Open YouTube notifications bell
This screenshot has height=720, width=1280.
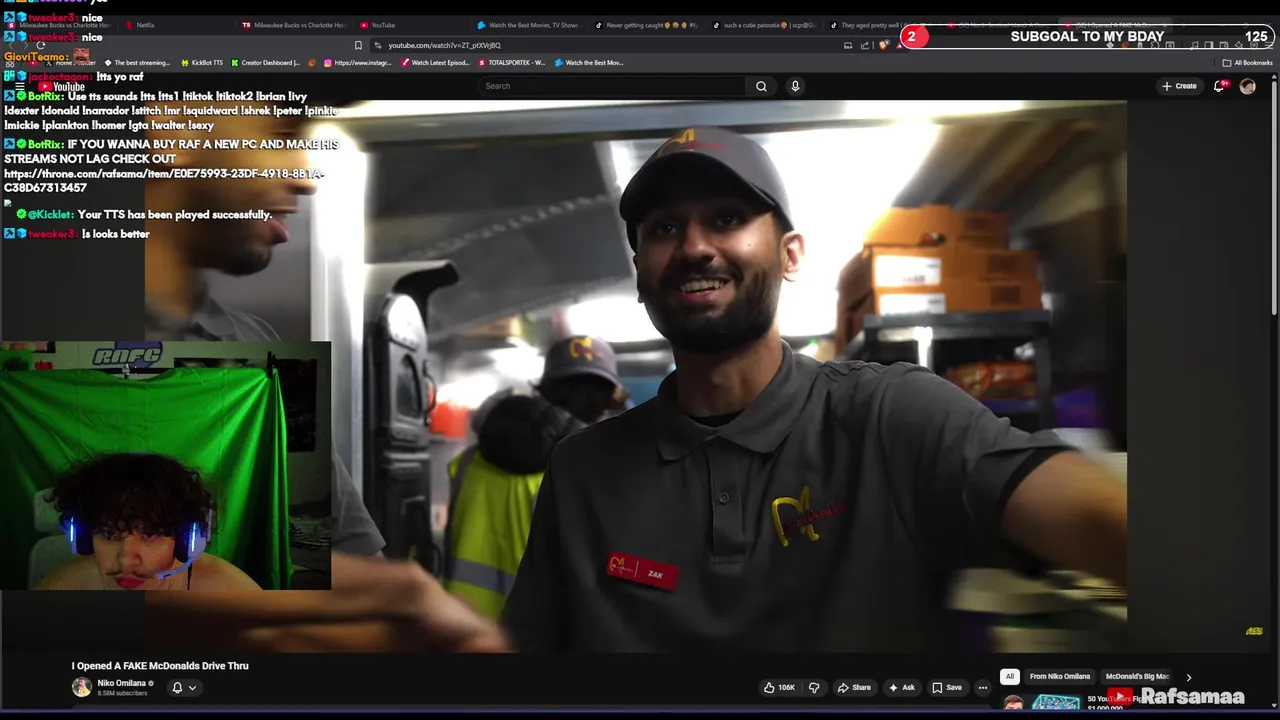(1219, 86)
